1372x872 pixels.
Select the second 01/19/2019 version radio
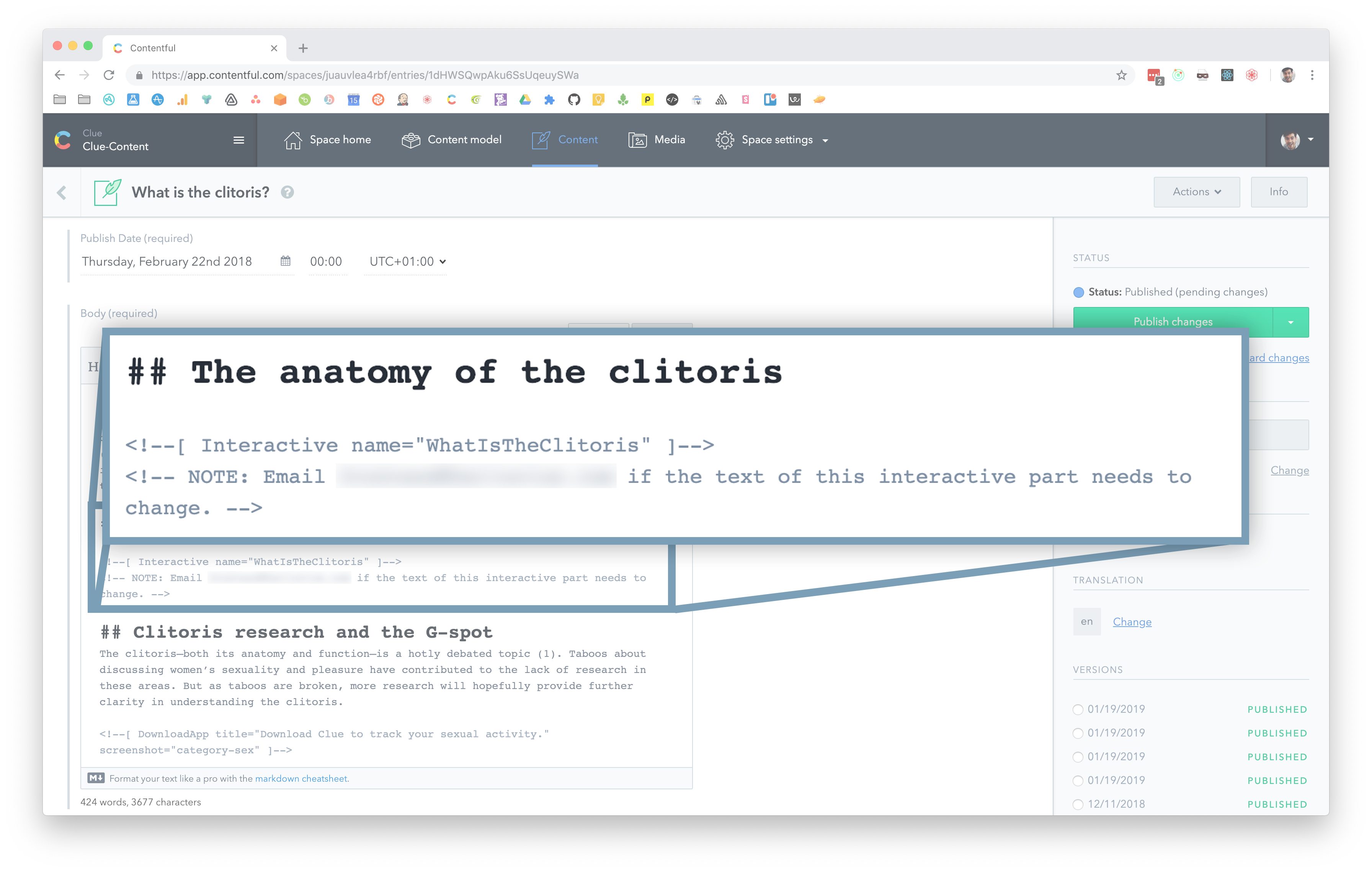[x=1078, y=733]
